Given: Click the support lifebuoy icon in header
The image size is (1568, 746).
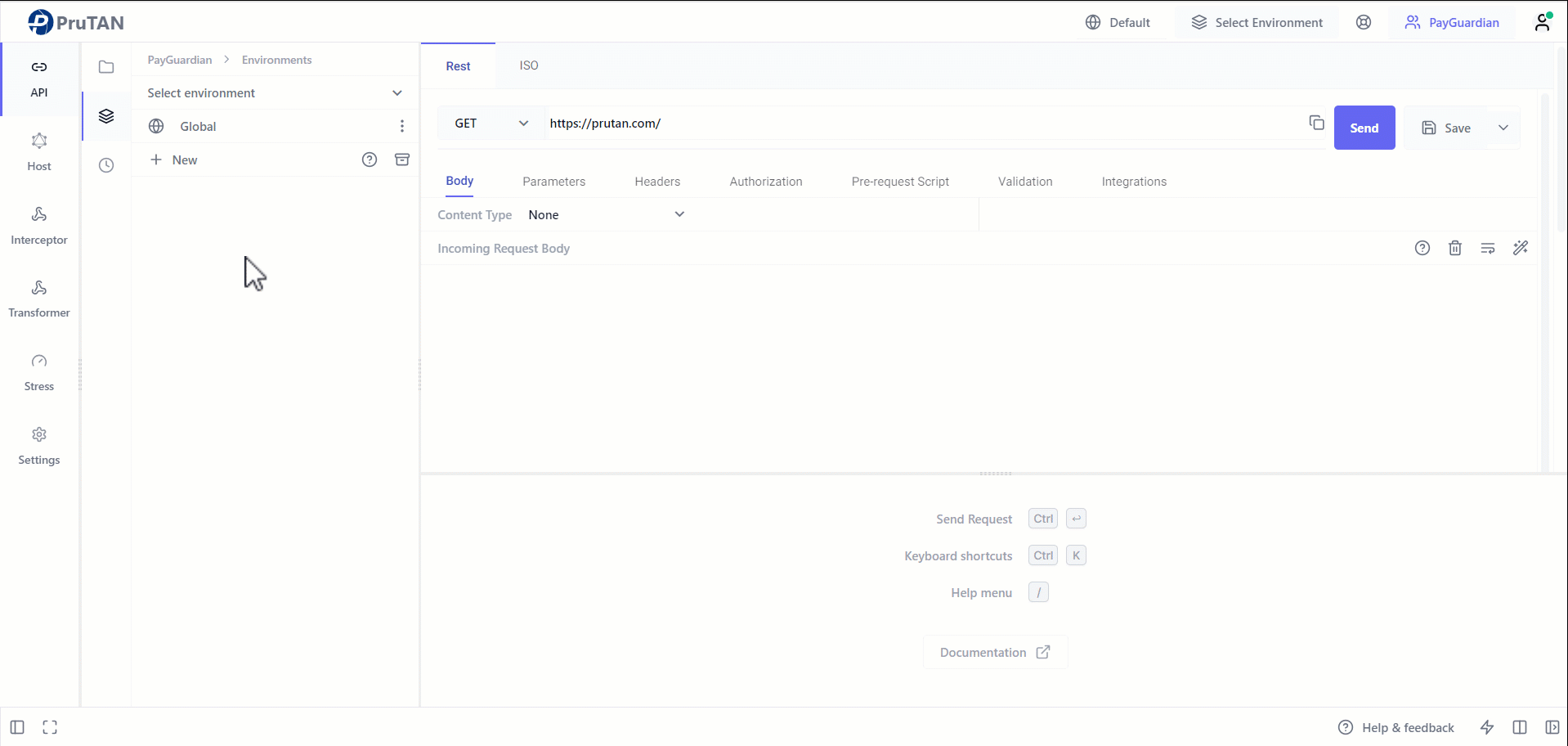Looking at the screenshot, I should (x=1364, y=22).
